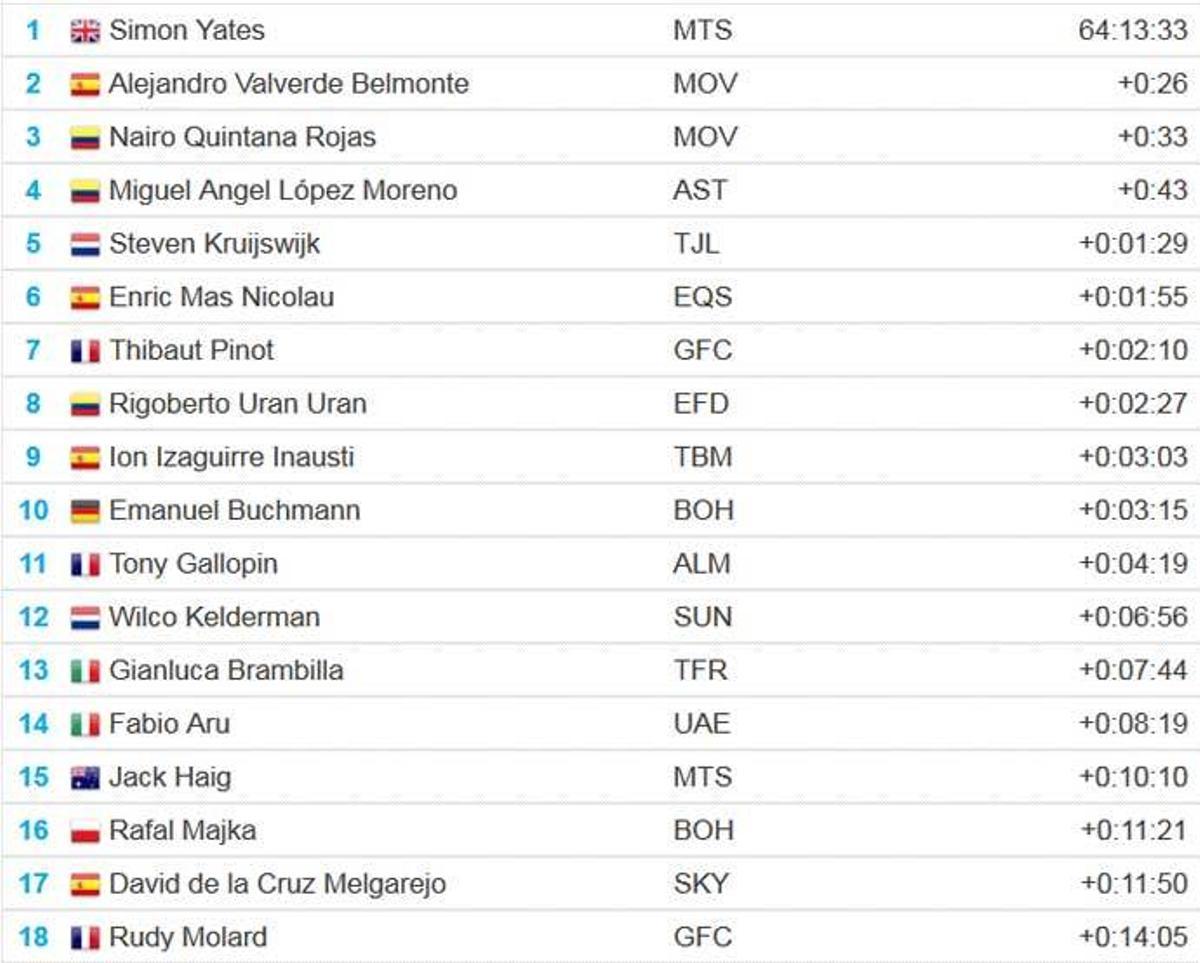Open Miguel Angel López Moreno's rider page
This screenshot has height=963, width=1200.
tap(283, 190)
